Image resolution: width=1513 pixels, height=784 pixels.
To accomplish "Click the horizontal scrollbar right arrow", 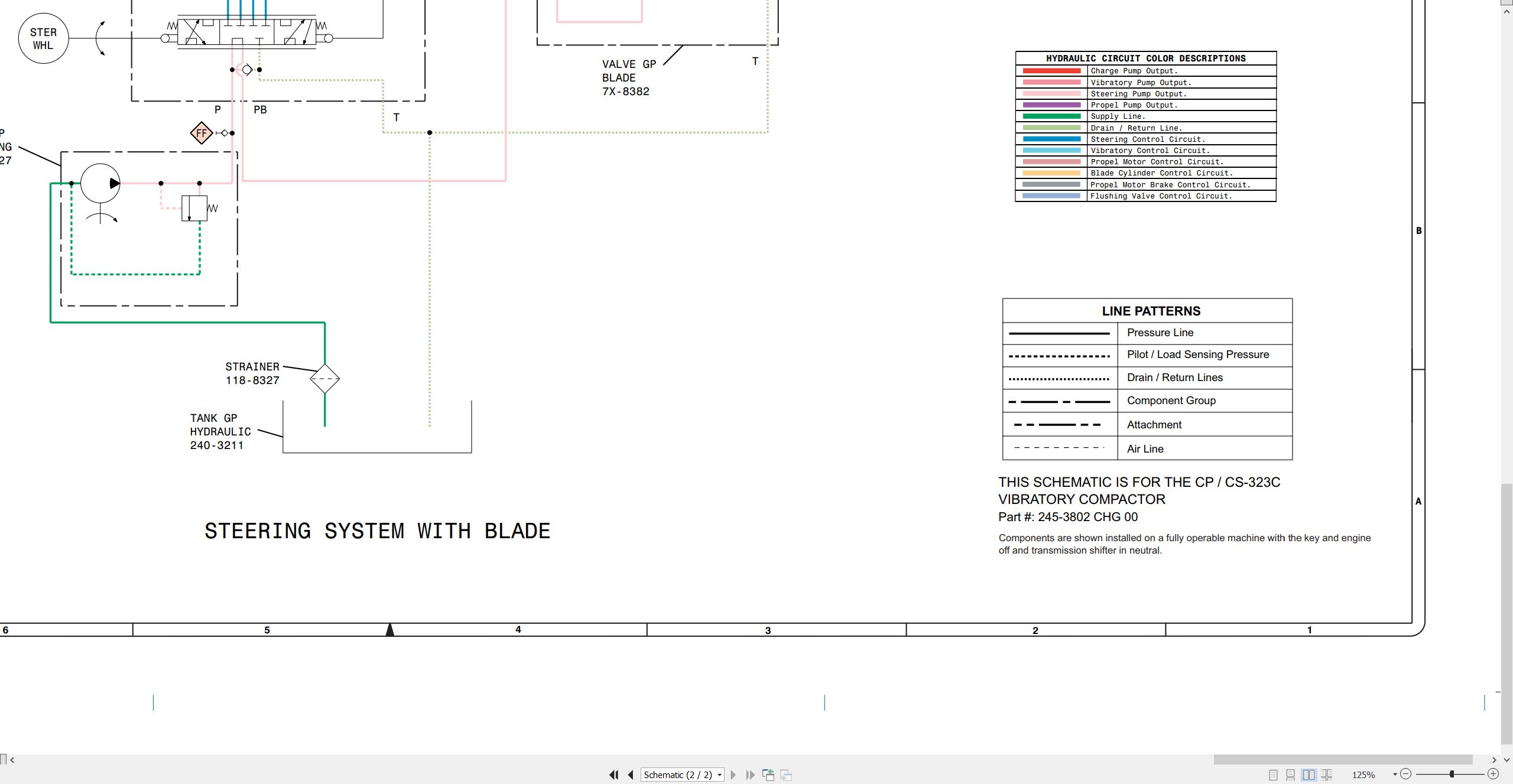I will pos(1494,760).
